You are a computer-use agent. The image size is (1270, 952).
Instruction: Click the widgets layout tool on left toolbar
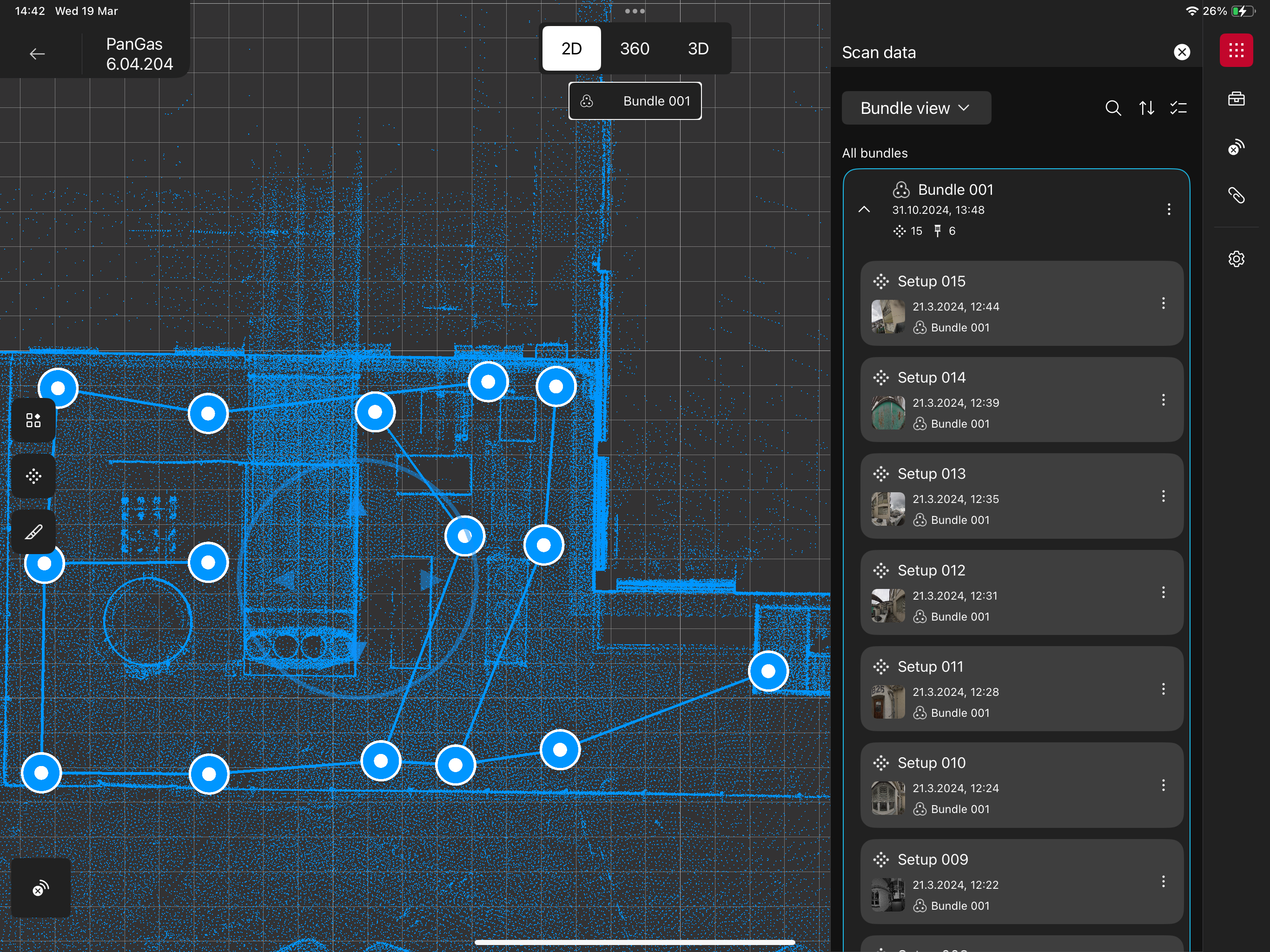coord(33,420)
